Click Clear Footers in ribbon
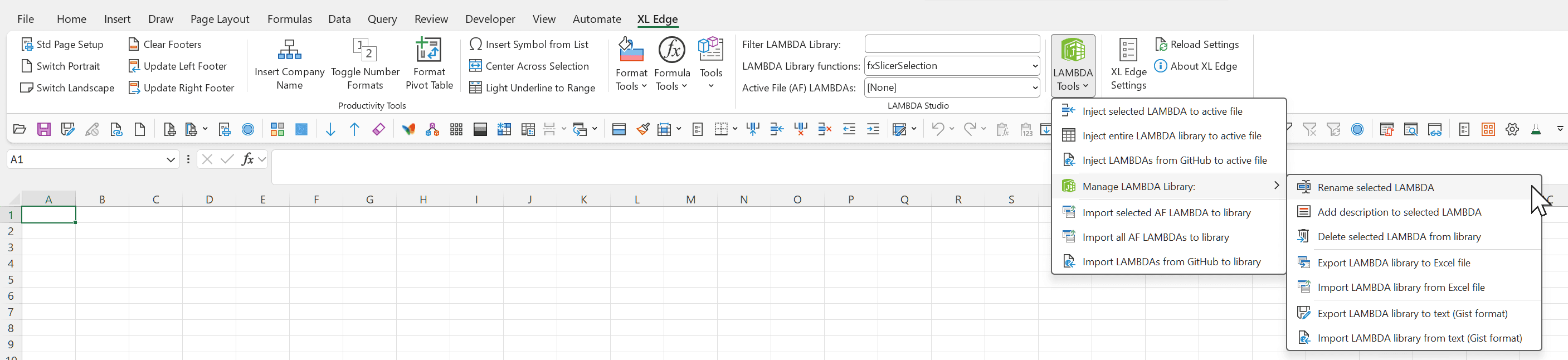The height and width of the screenshot is (360, 1568). 165,45
